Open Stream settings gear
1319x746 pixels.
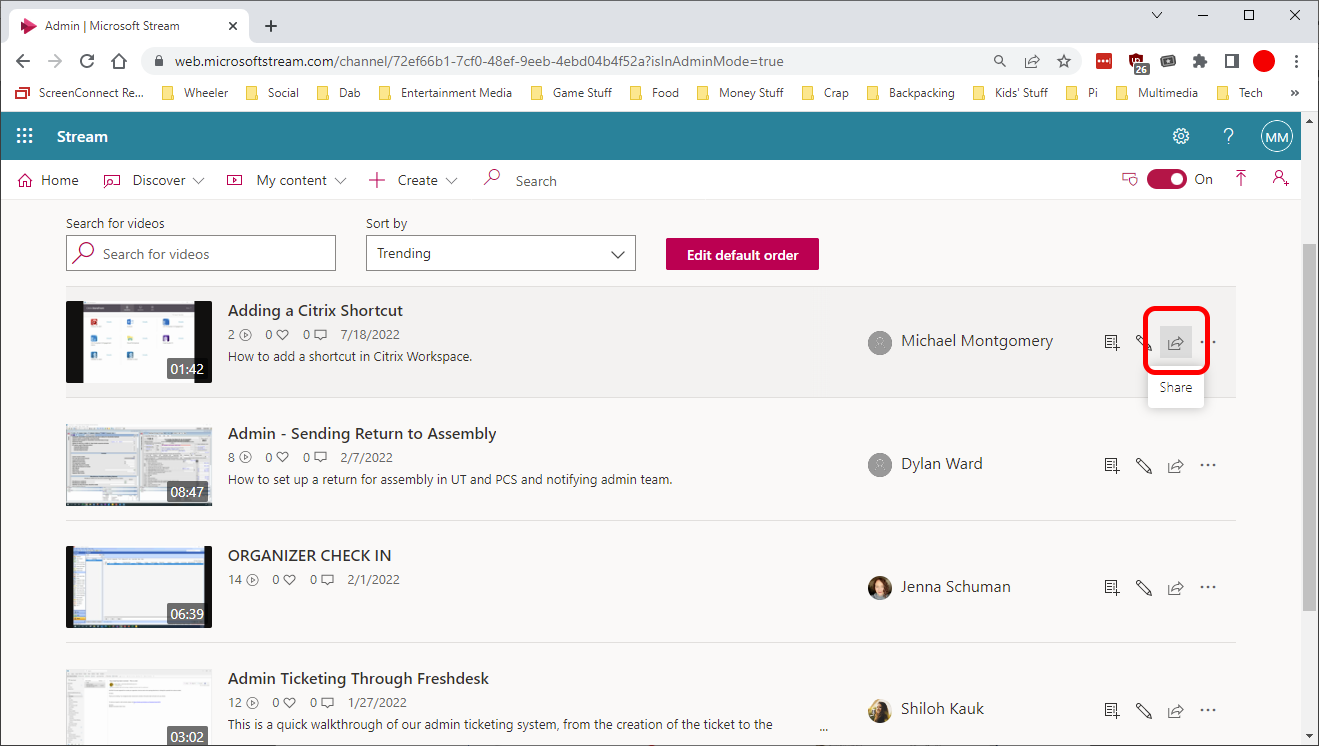(x=1181, y=137)
